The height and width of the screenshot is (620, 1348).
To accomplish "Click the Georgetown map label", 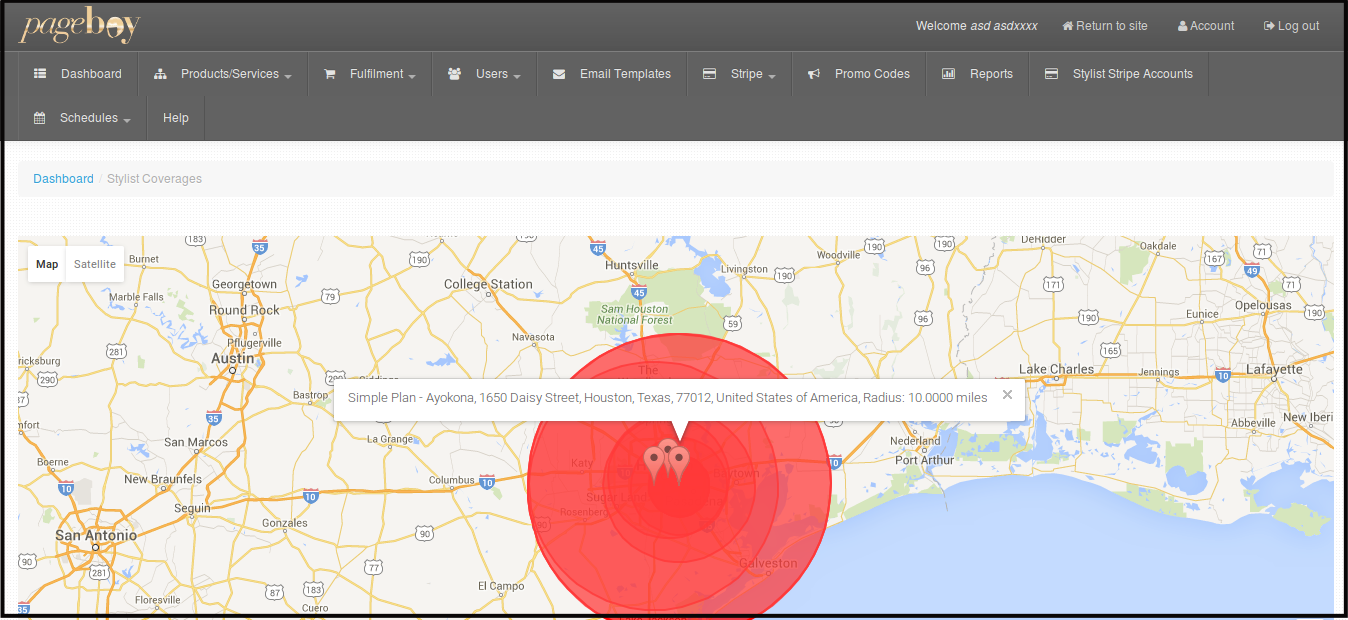I will tap(244, 284).
